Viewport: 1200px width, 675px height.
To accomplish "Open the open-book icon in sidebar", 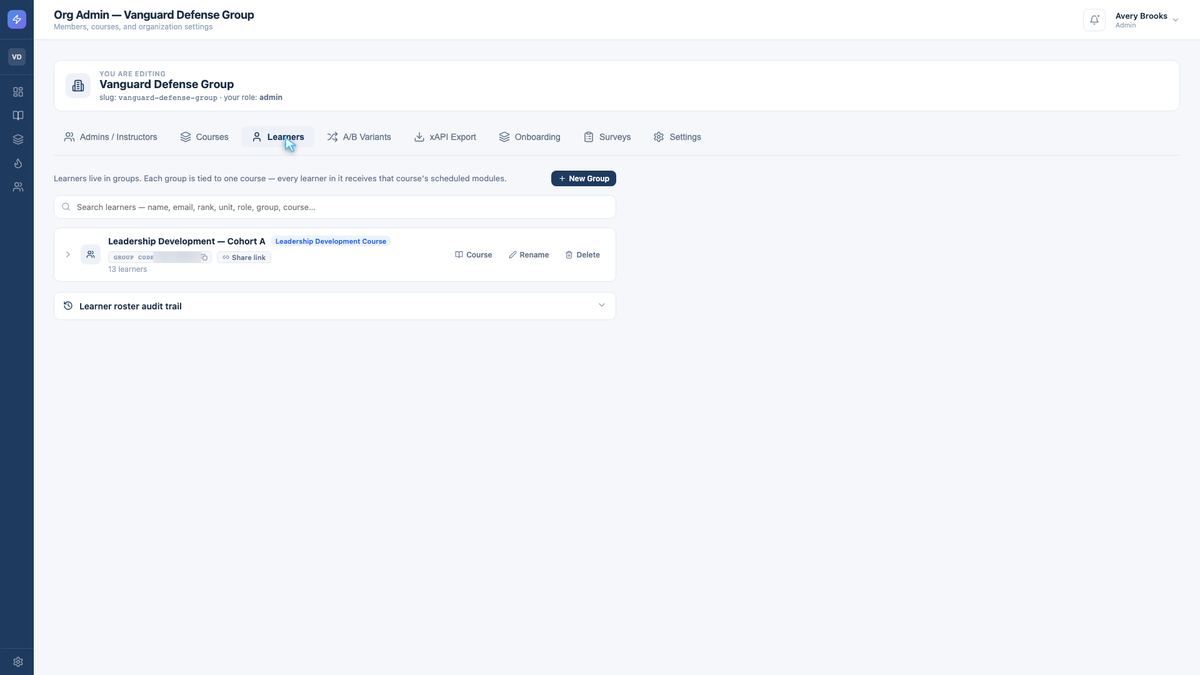I will [17, 116].
